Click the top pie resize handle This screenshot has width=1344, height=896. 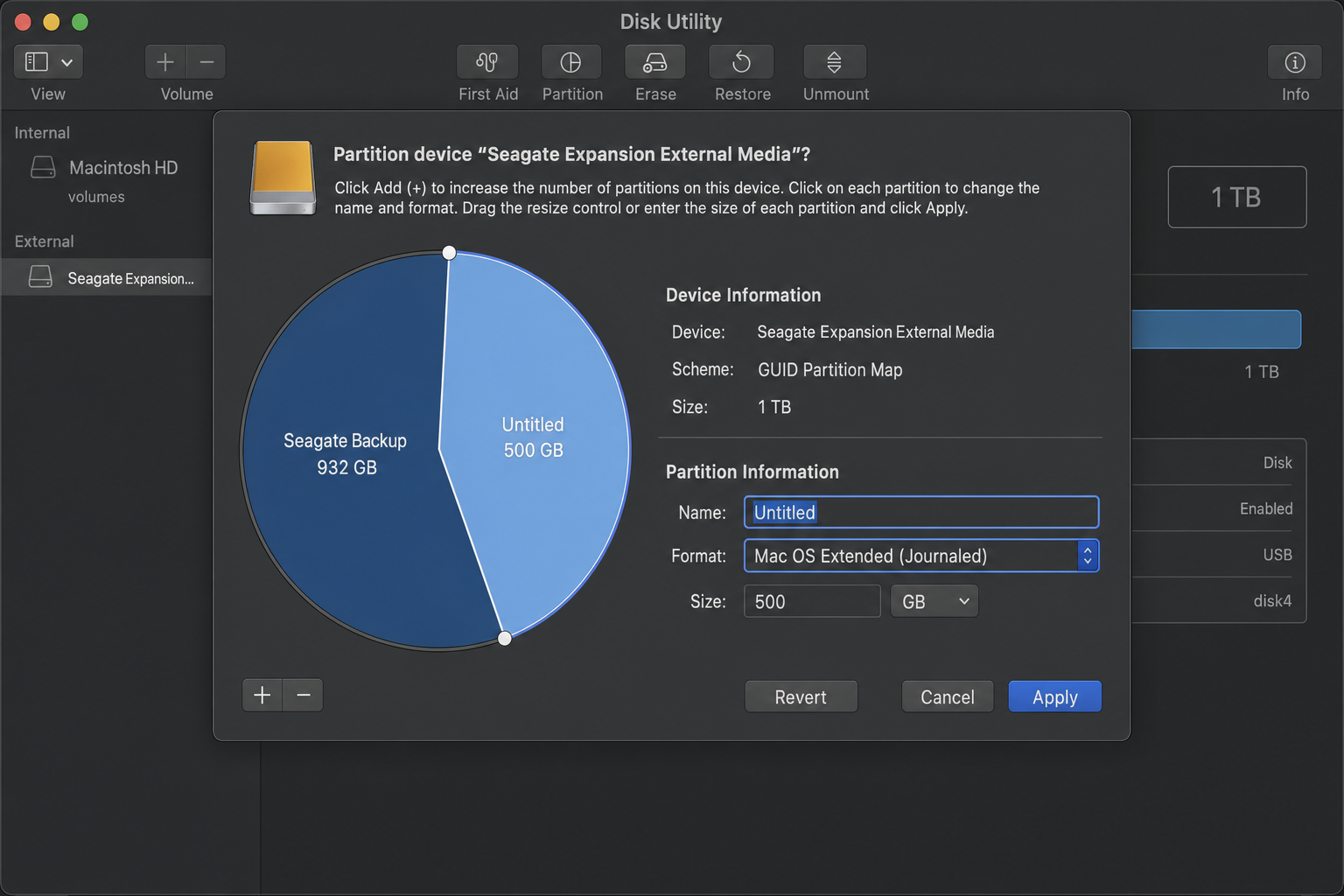pos(449,253)
